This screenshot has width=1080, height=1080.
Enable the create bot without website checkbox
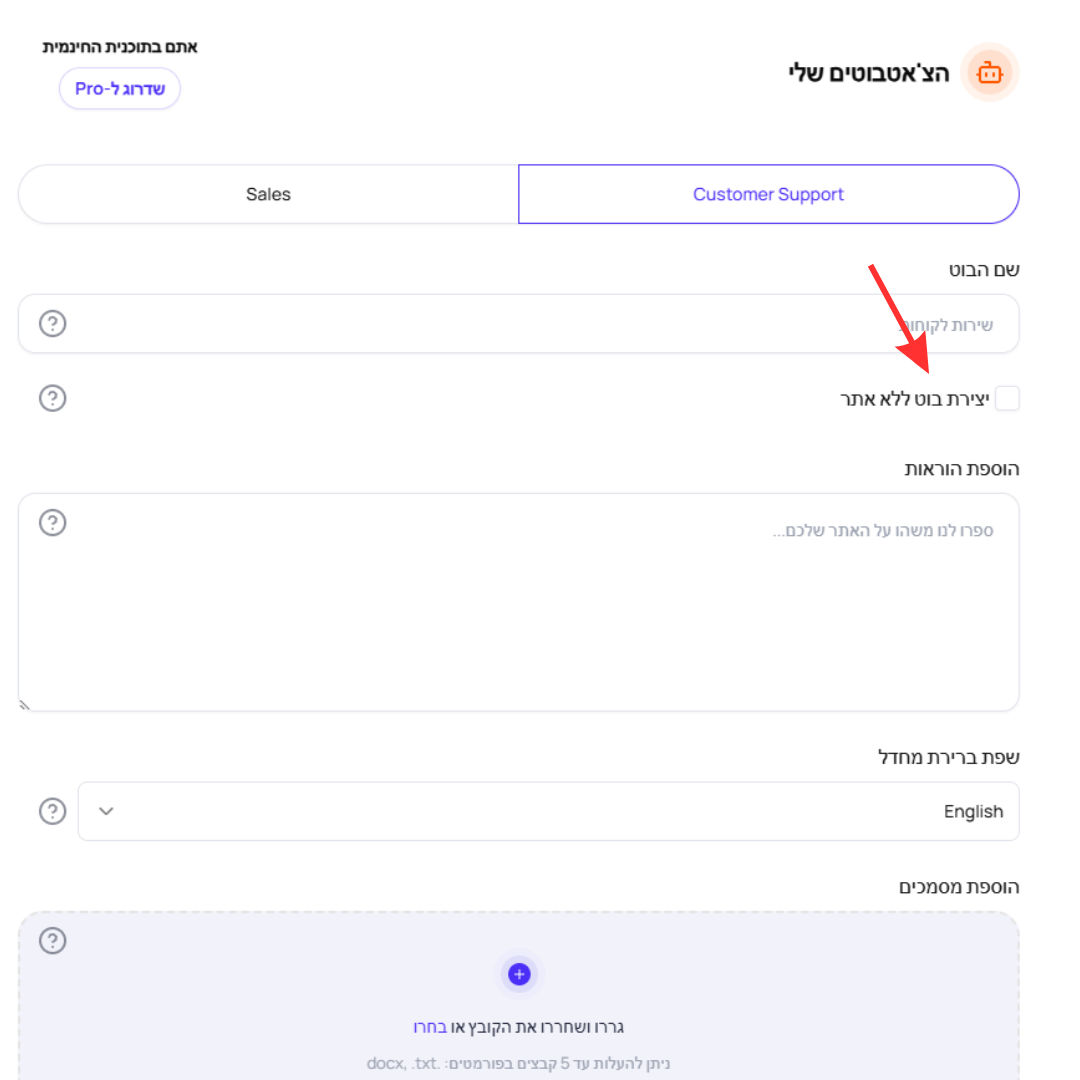1007,398
